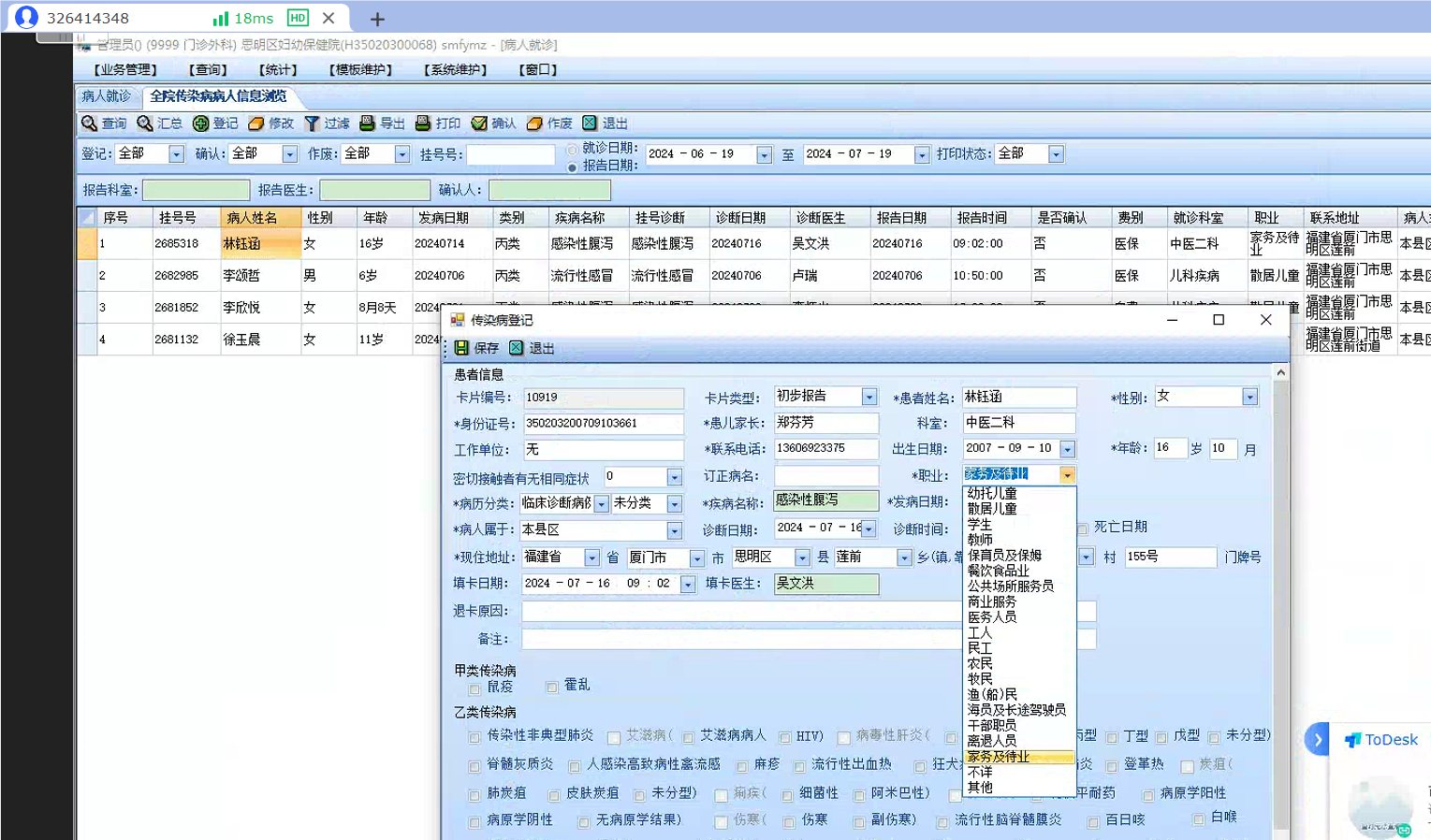Expand the 打印状态 dropdown
Viewport: 1431px width, 840px height.
[x=1056, y=154]
